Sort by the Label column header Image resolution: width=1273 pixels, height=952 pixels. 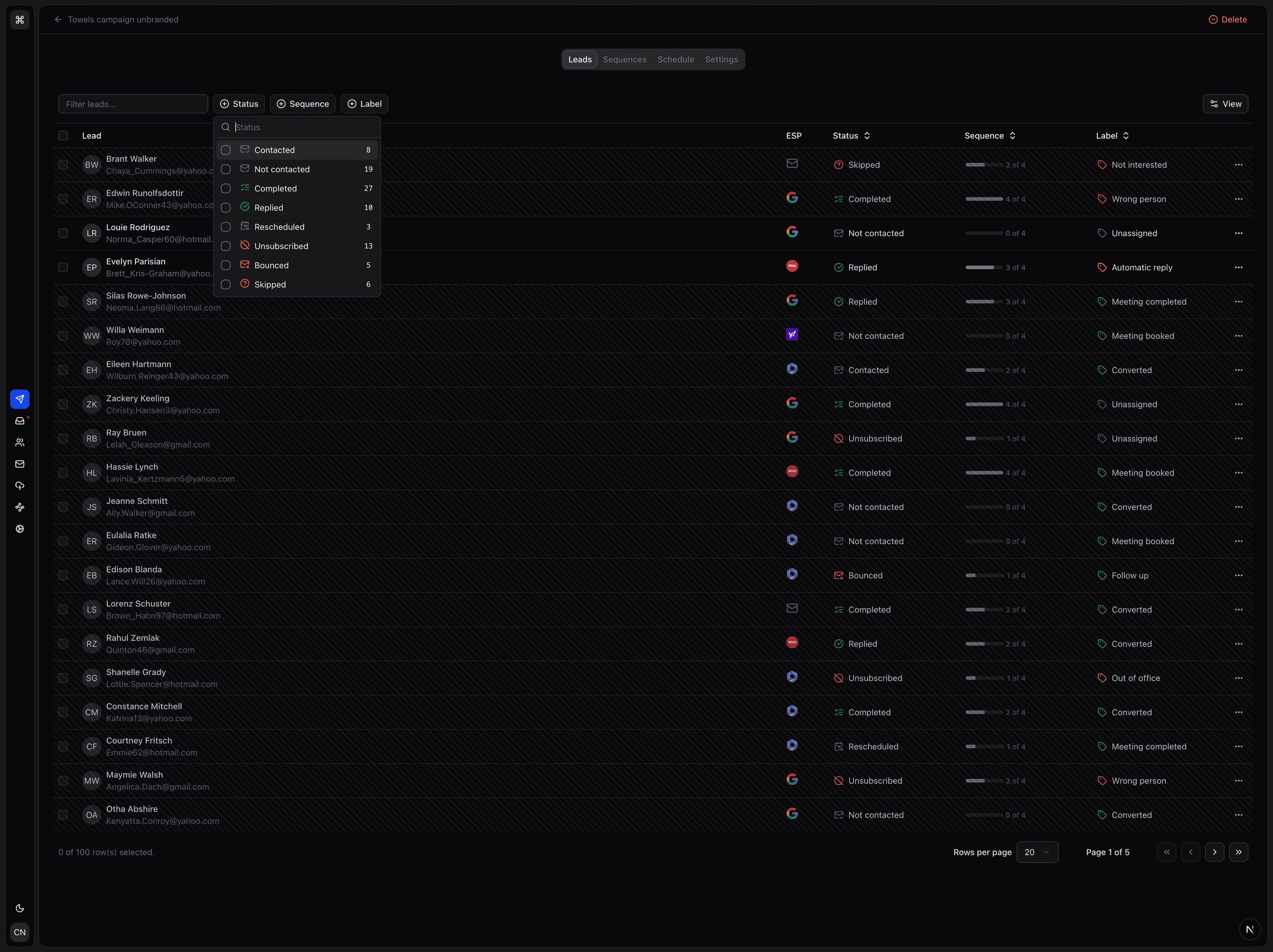pos(1112,136)
